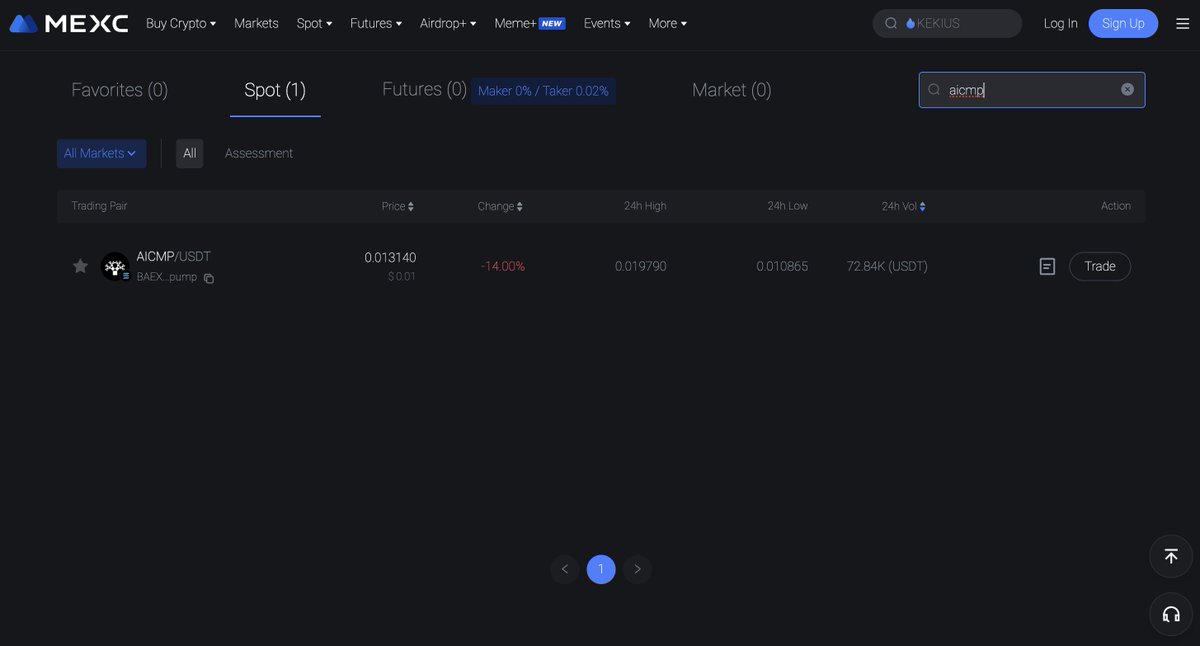This screenshot has width=1200, height=646.
Task: Open the hamburger menu icon
Action: (1182, 23)
